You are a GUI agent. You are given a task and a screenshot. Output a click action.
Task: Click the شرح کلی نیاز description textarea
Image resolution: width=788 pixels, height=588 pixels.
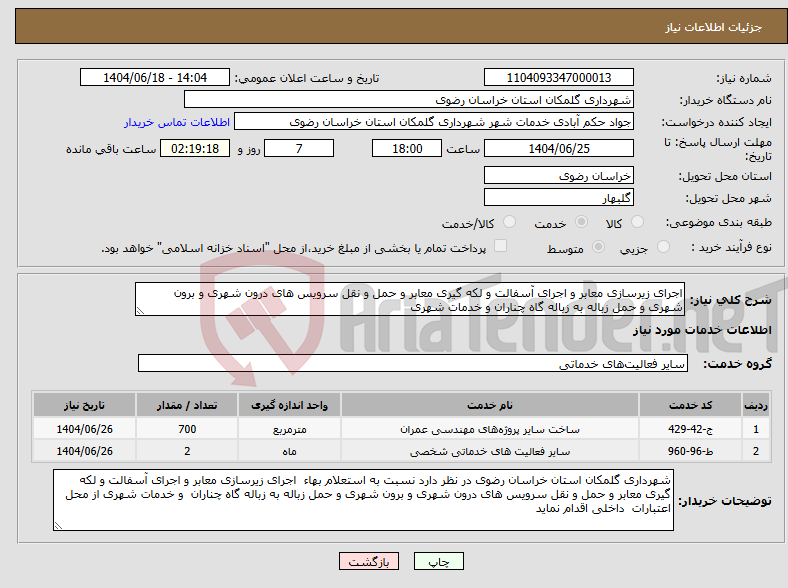(410, 300)
